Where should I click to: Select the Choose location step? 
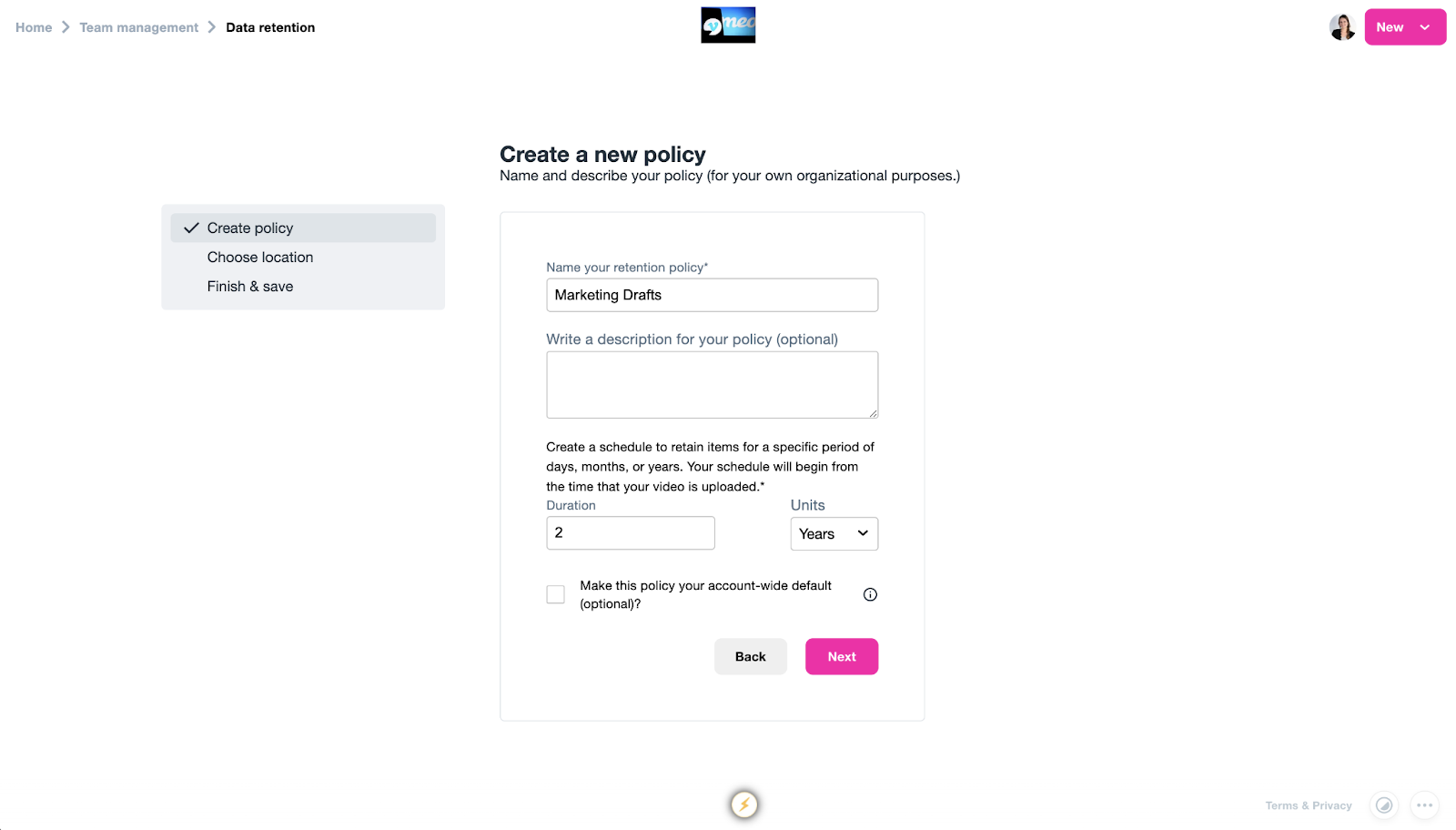click(260, 258)
